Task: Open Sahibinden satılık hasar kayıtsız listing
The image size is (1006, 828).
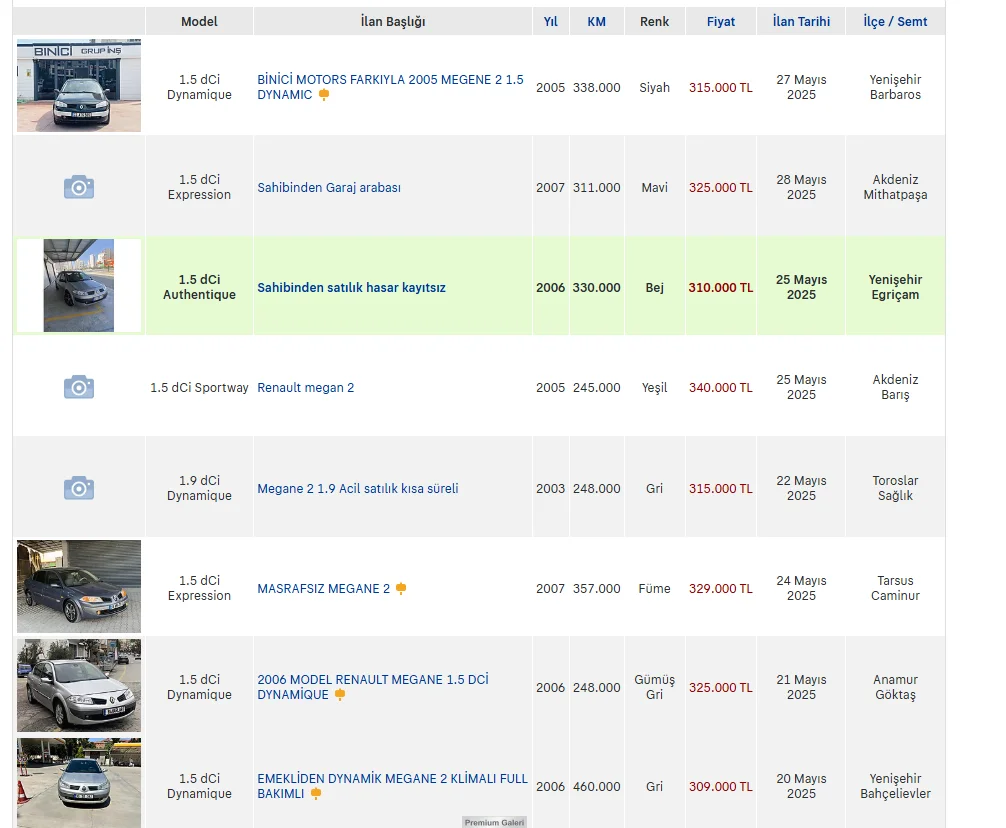Action: click(352, 287)
